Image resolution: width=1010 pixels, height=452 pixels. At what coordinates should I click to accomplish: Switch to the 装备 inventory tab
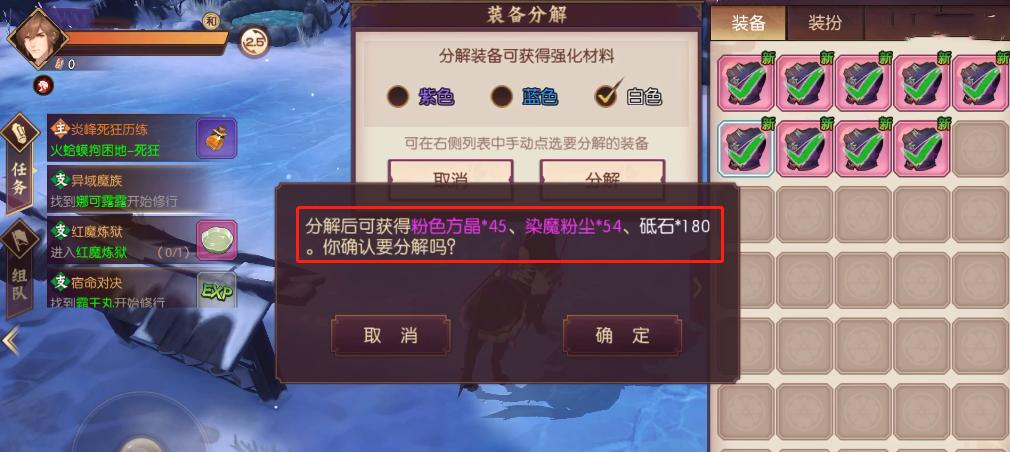coord(748,23)
